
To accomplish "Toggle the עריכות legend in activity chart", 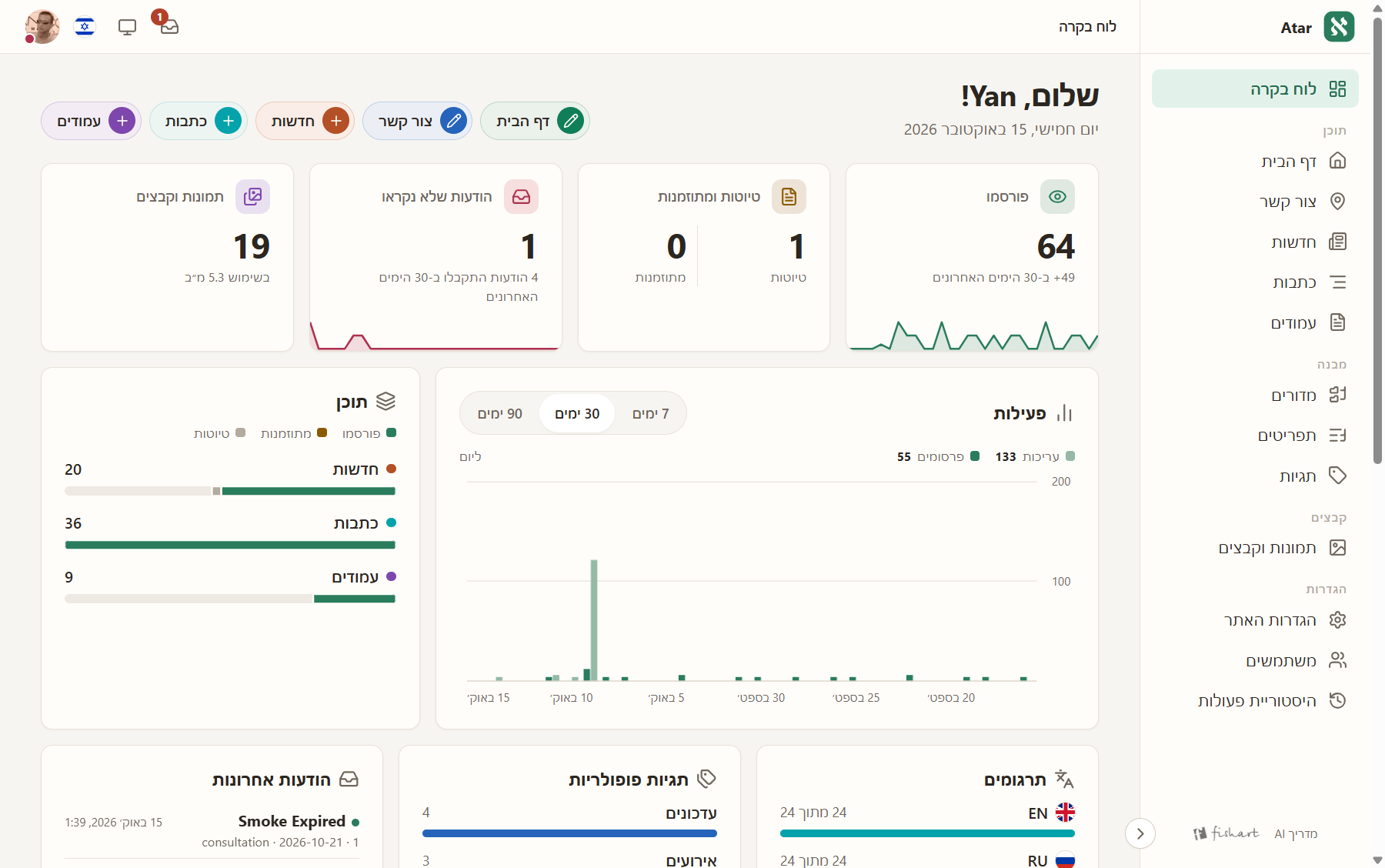I will [1035, 456].
